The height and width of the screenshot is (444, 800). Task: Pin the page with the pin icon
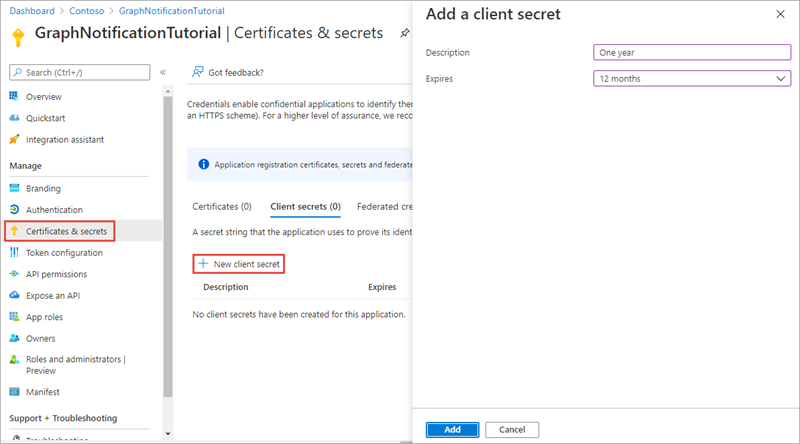(x=405, y=33)
